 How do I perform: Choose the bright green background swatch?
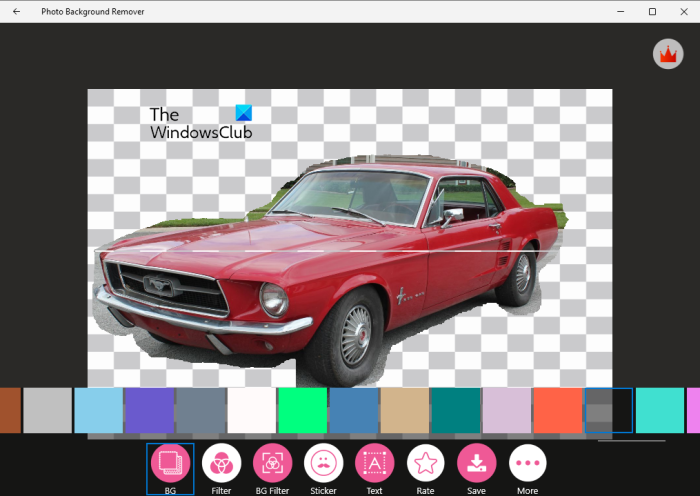coord(303,410)
